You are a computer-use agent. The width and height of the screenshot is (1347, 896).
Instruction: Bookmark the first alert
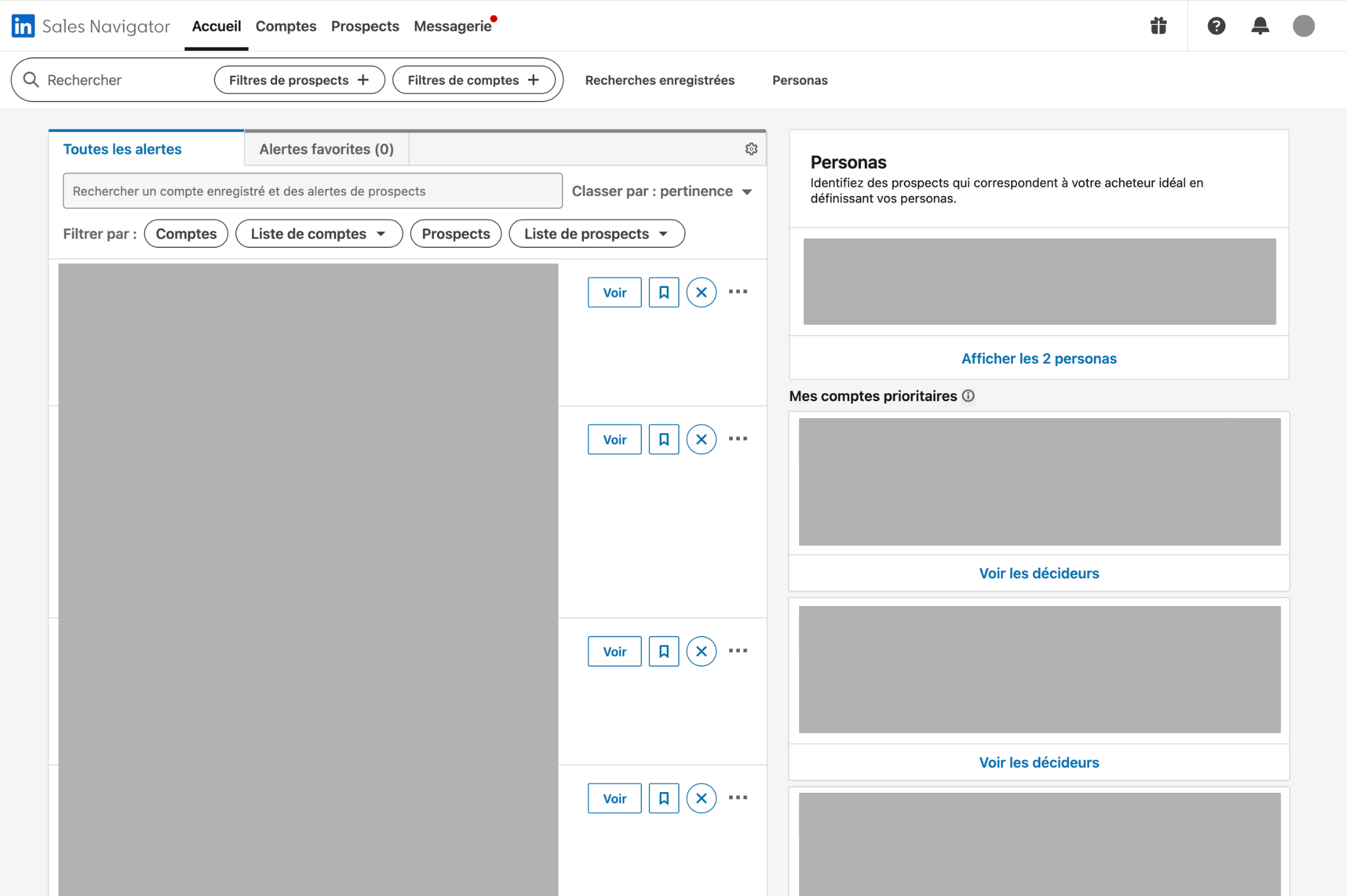(664, 292)
